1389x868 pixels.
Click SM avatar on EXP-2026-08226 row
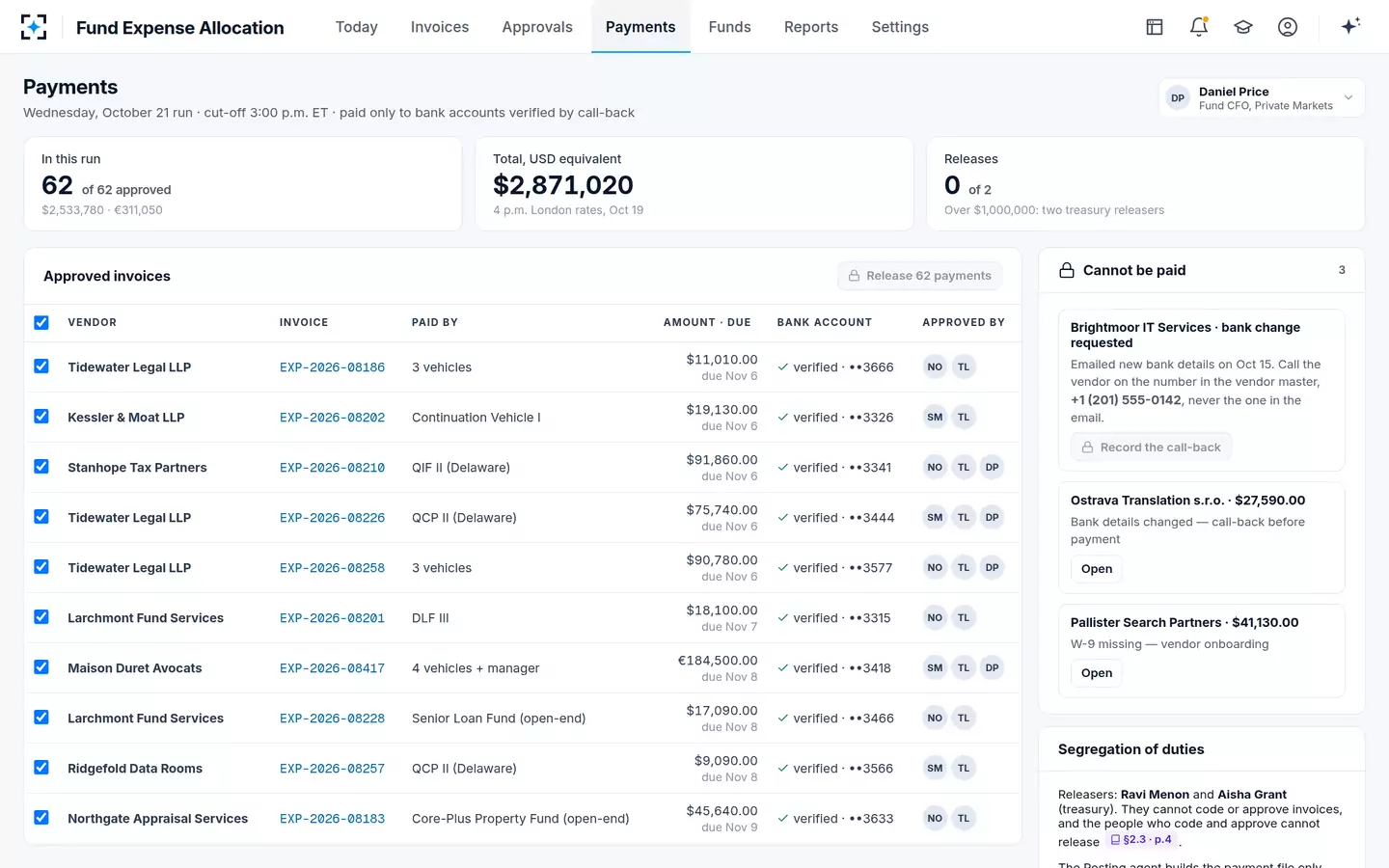[935, 517]
